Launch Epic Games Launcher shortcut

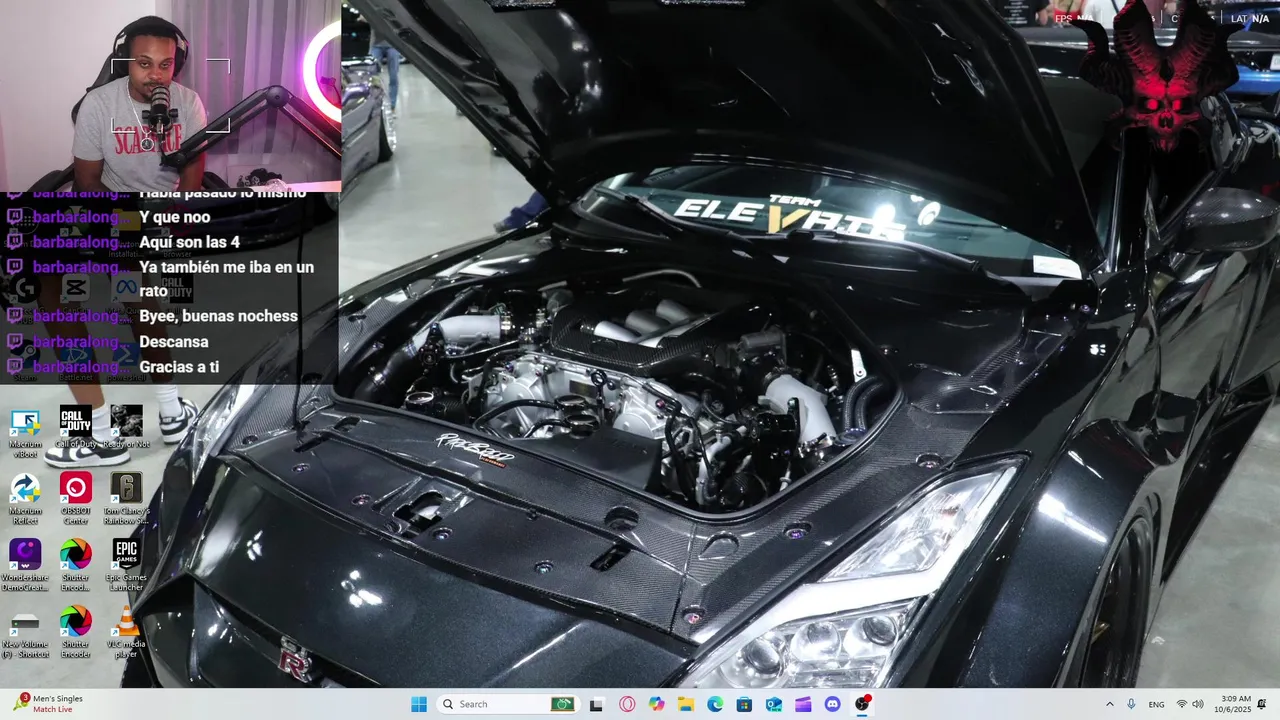pyautogui.click(x=126, y=565)
